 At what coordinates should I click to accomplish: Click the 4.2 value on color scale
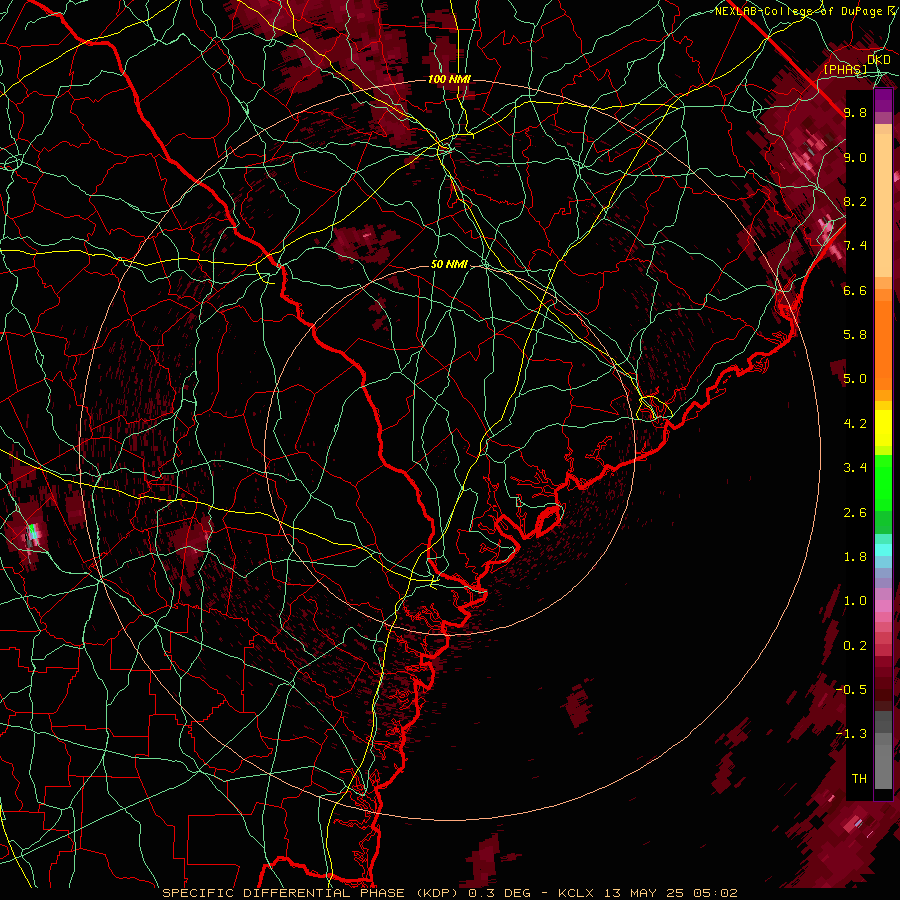point(855,424)
